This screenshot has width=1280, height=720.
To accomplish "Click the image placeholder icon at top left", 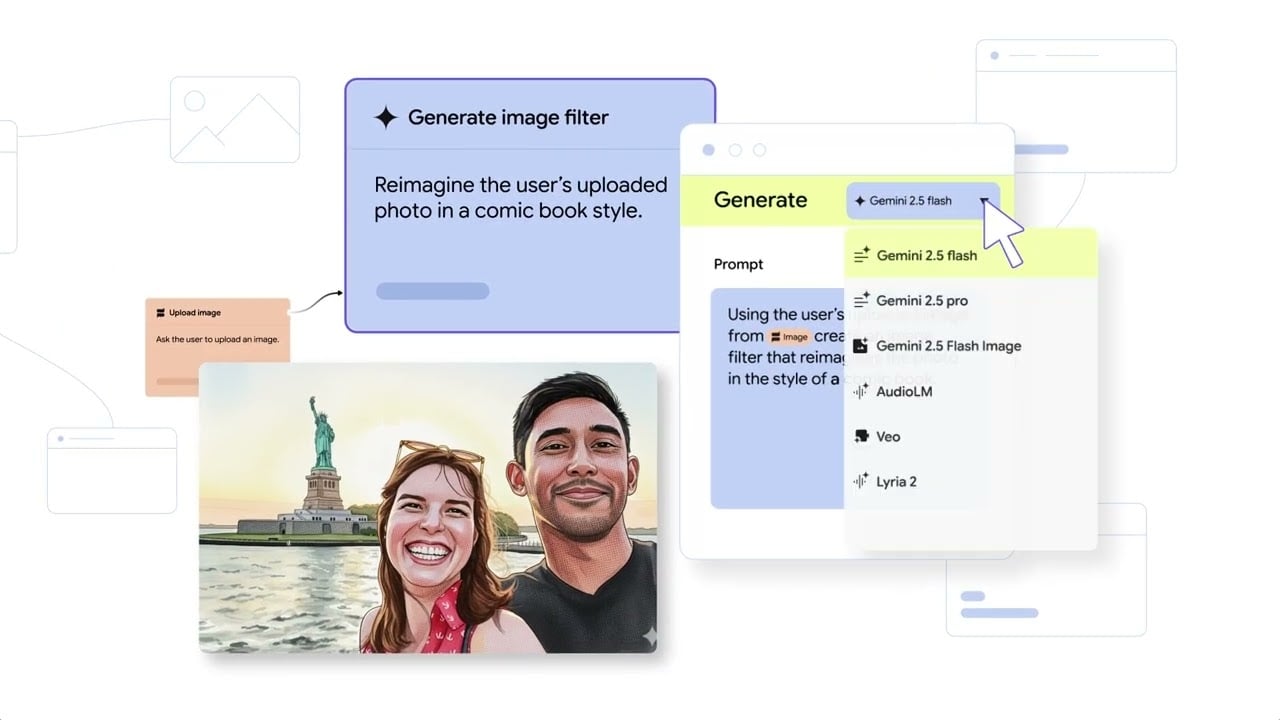I will [235, 119].
